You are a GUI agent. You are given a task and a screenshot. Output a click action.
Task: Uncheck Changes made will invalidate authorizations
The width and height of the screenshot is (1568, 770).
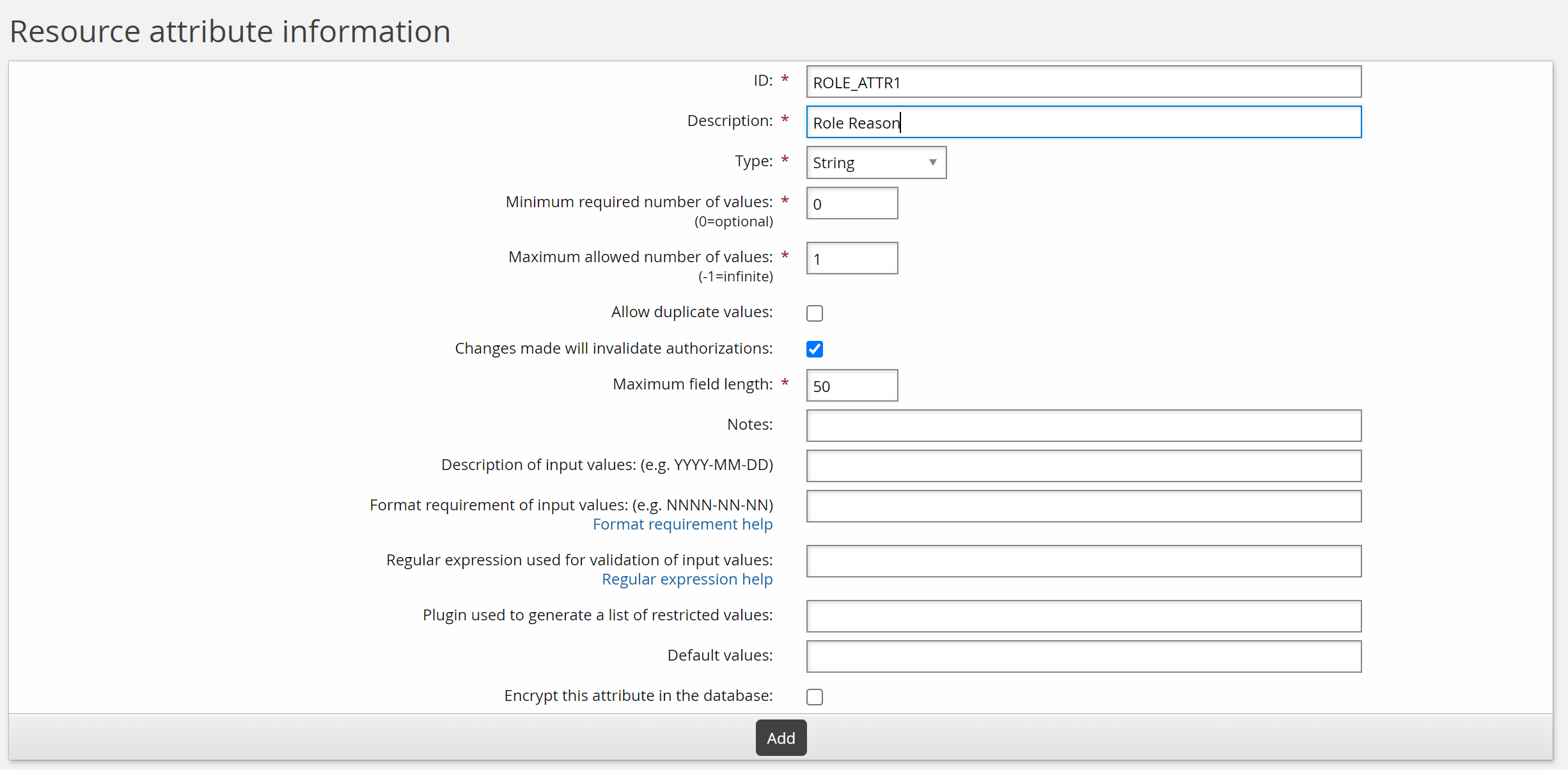[x=814, y=349]
